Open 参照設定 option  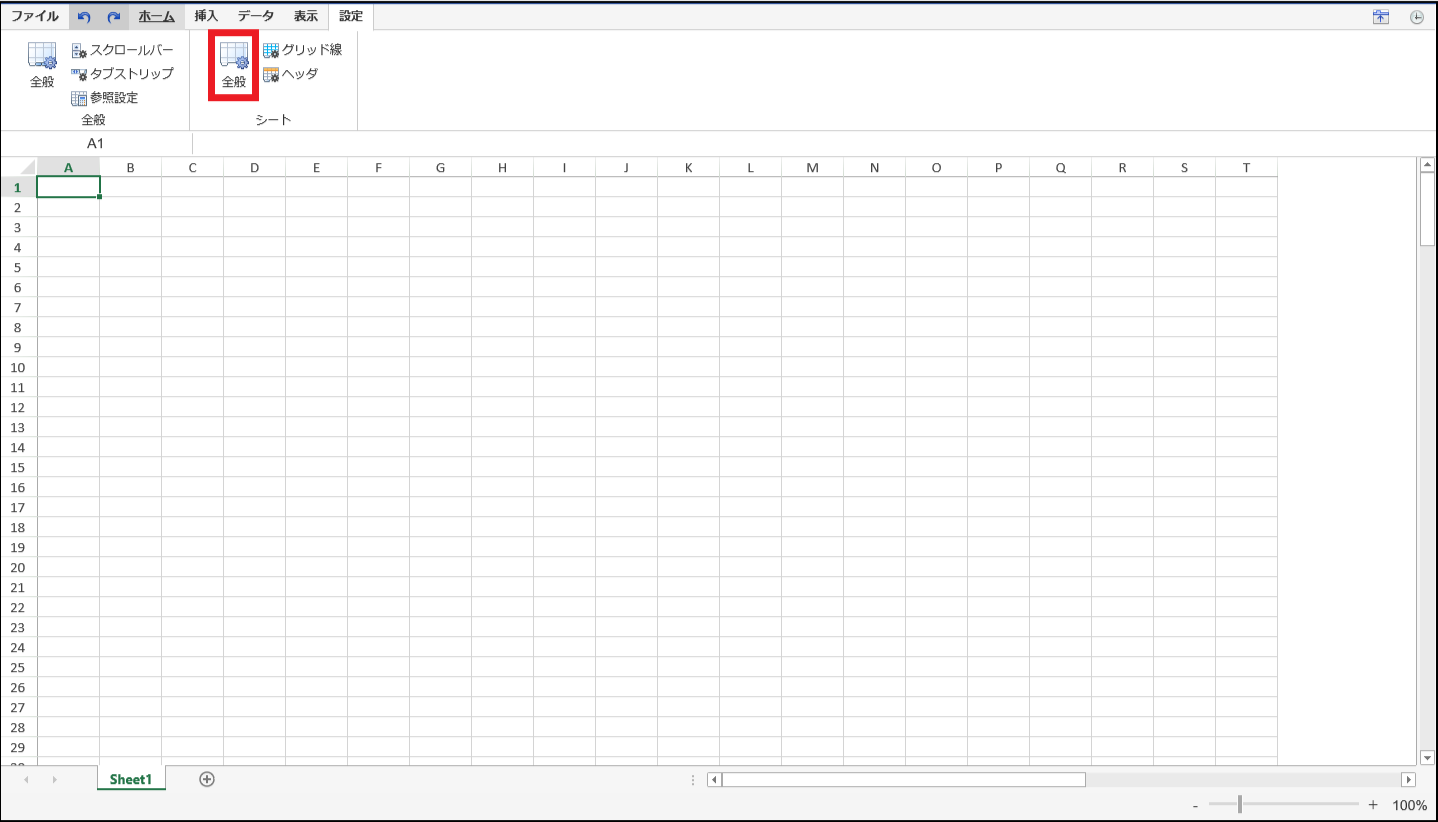(x=105, y=98)
